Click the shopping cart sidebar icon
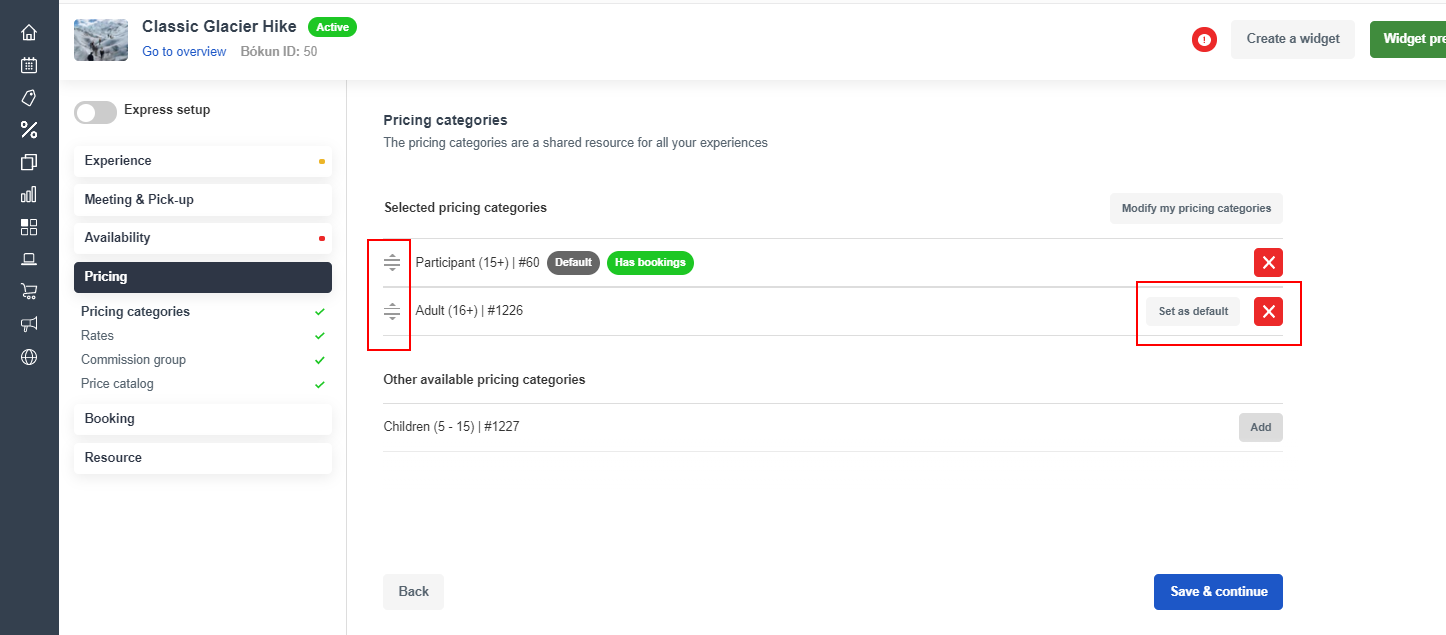The image size is (1446, 635). tap(29, 291)
